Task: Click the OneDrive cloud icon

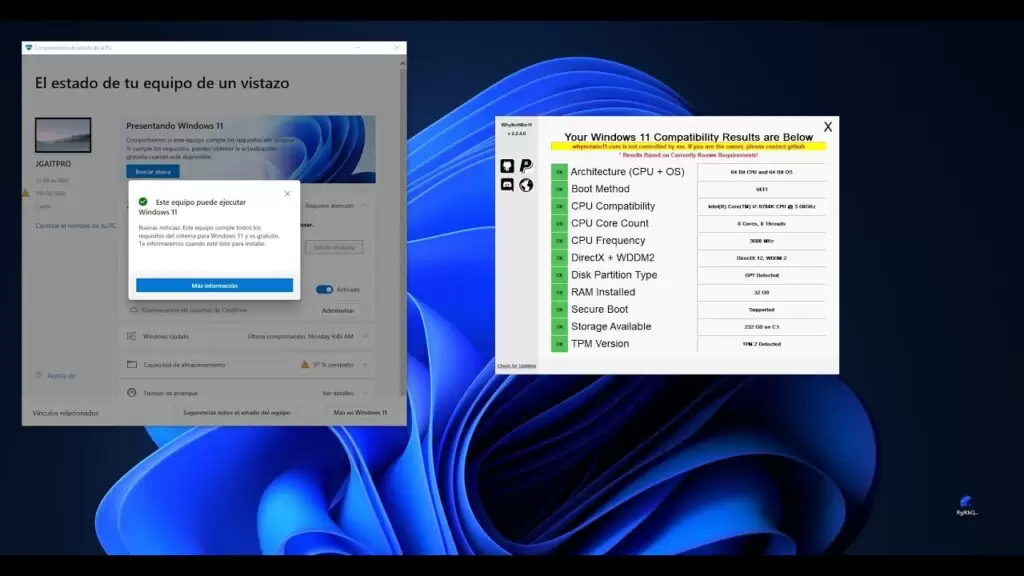Action: [133, 310]
